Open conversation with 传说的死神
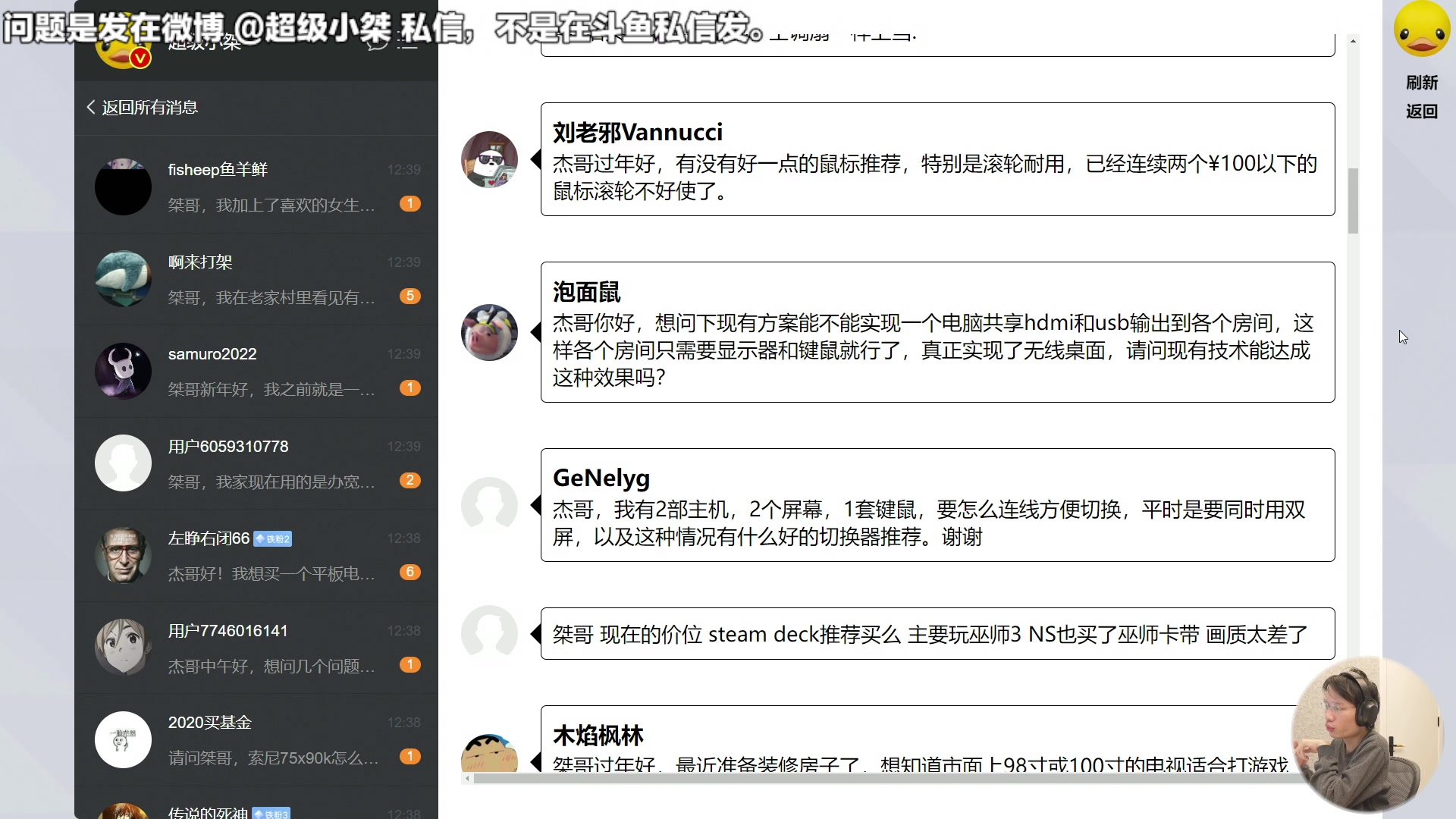Screen dimensions: 1456x819 (256, 804)
